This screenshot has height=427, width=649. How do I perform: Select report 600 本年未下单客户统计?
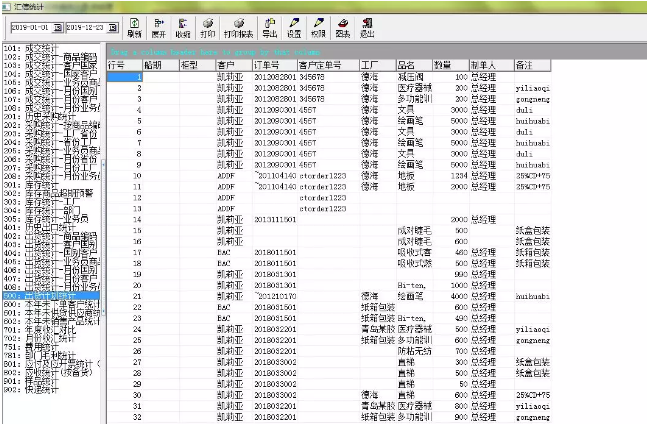[51, 304]
